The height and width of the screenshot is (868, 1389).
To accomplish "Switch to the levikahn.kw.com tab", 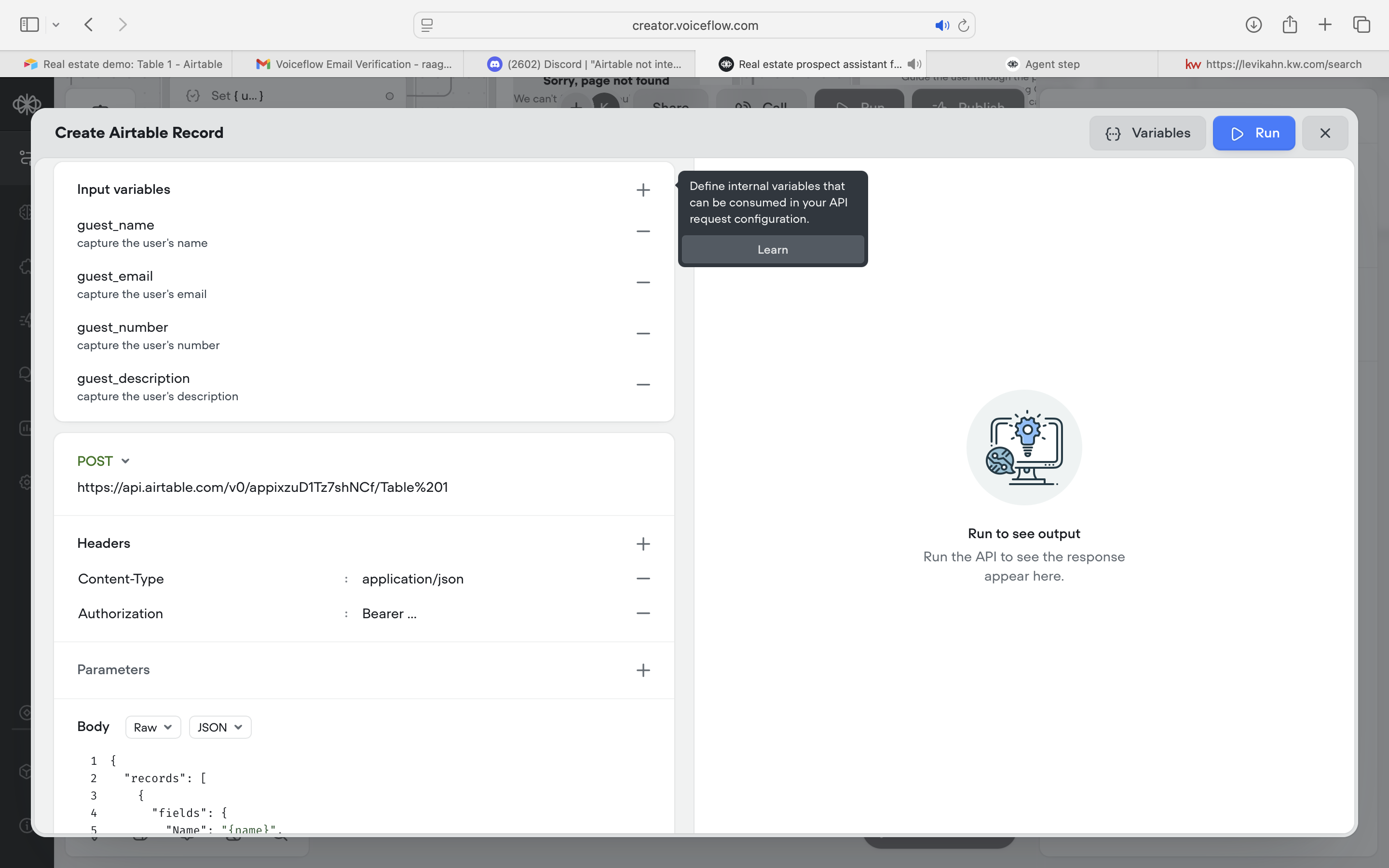I will coord(1273,64).
